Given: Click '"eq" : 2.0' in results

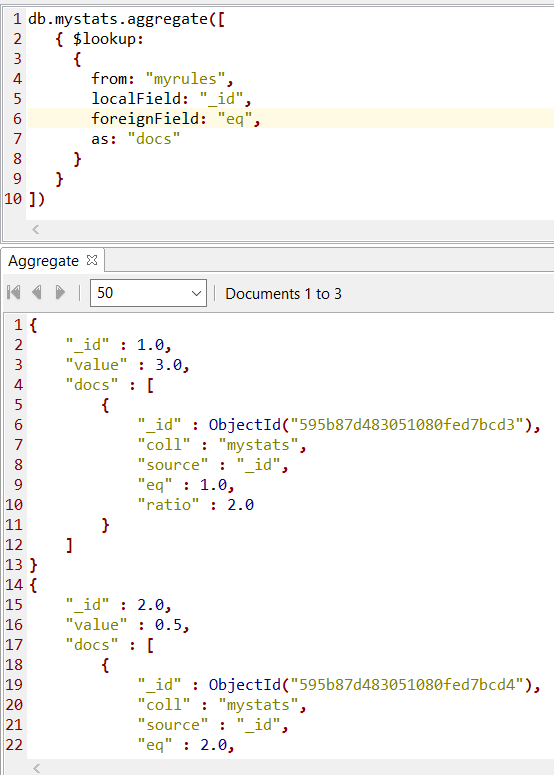Looking at the screenshot, I should (x=186, y=745).
